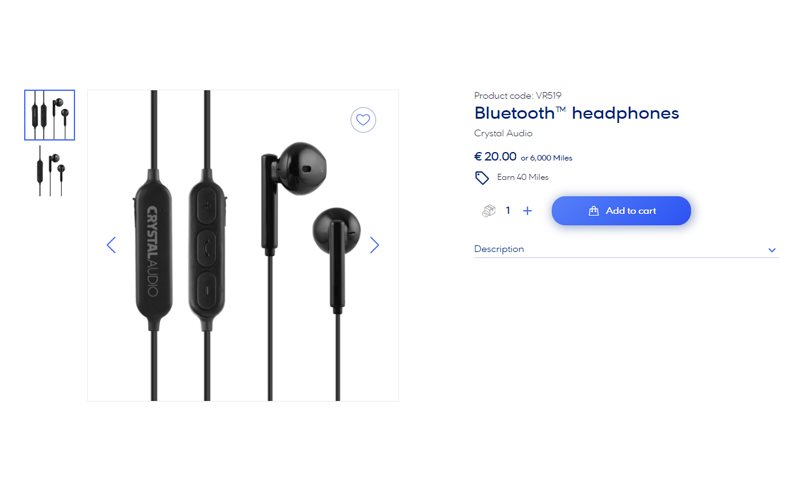Advance to the next product image
Image resolution: width=800 pixels, height=500 pixels.
tap(374, 245)
